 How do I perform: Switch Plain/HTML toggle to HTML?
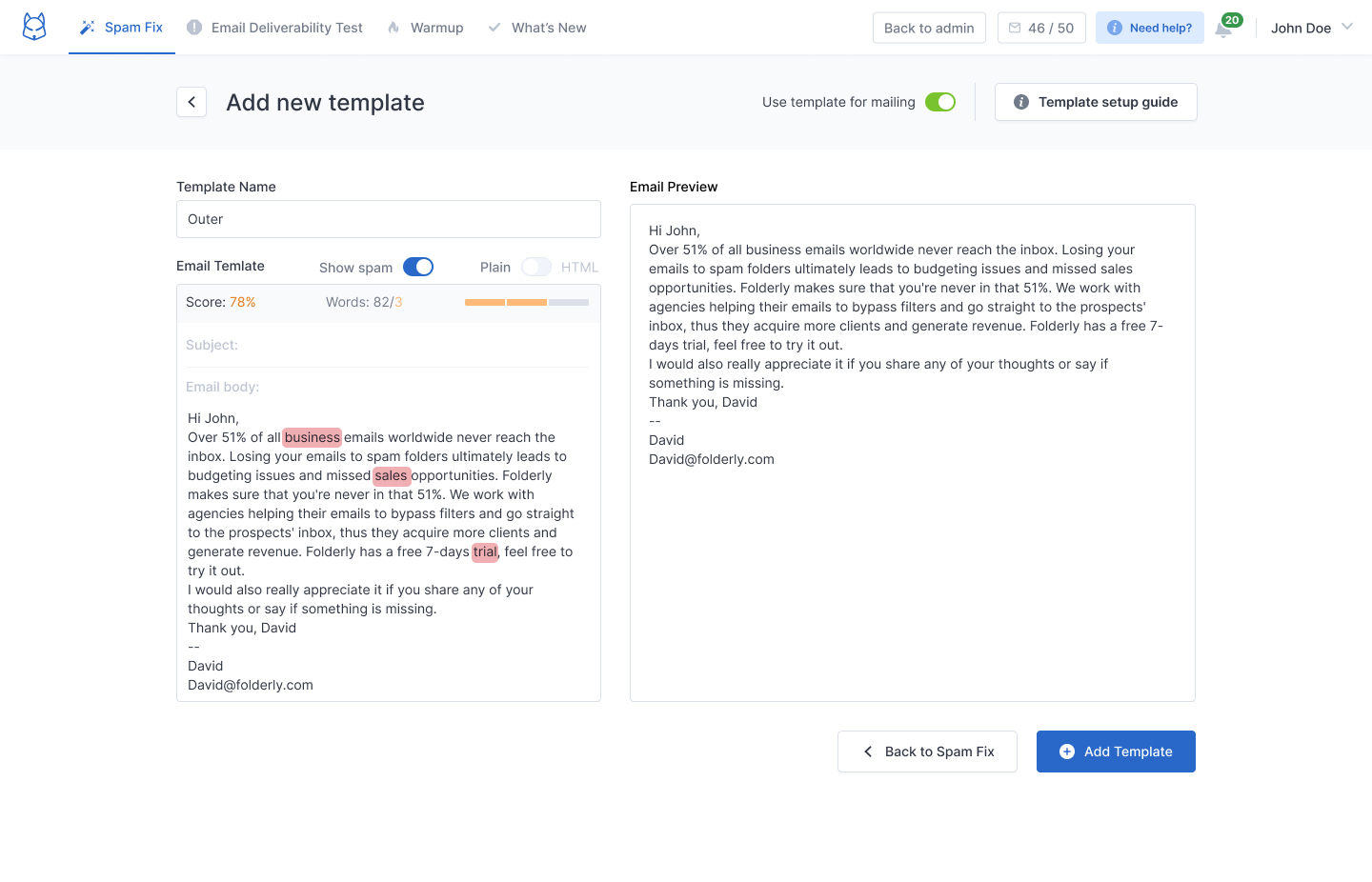tap(536, 267)
